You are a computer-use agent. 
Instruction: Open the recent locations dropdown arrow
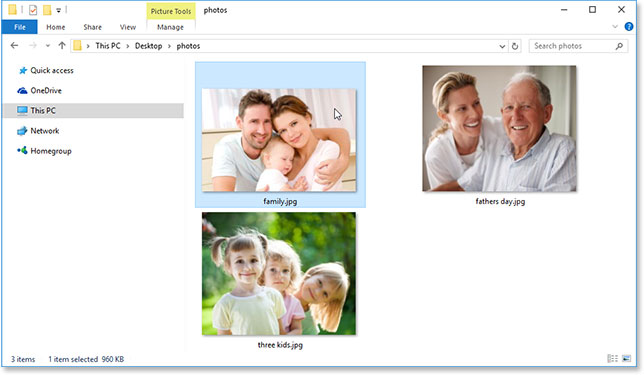point(48,46)
